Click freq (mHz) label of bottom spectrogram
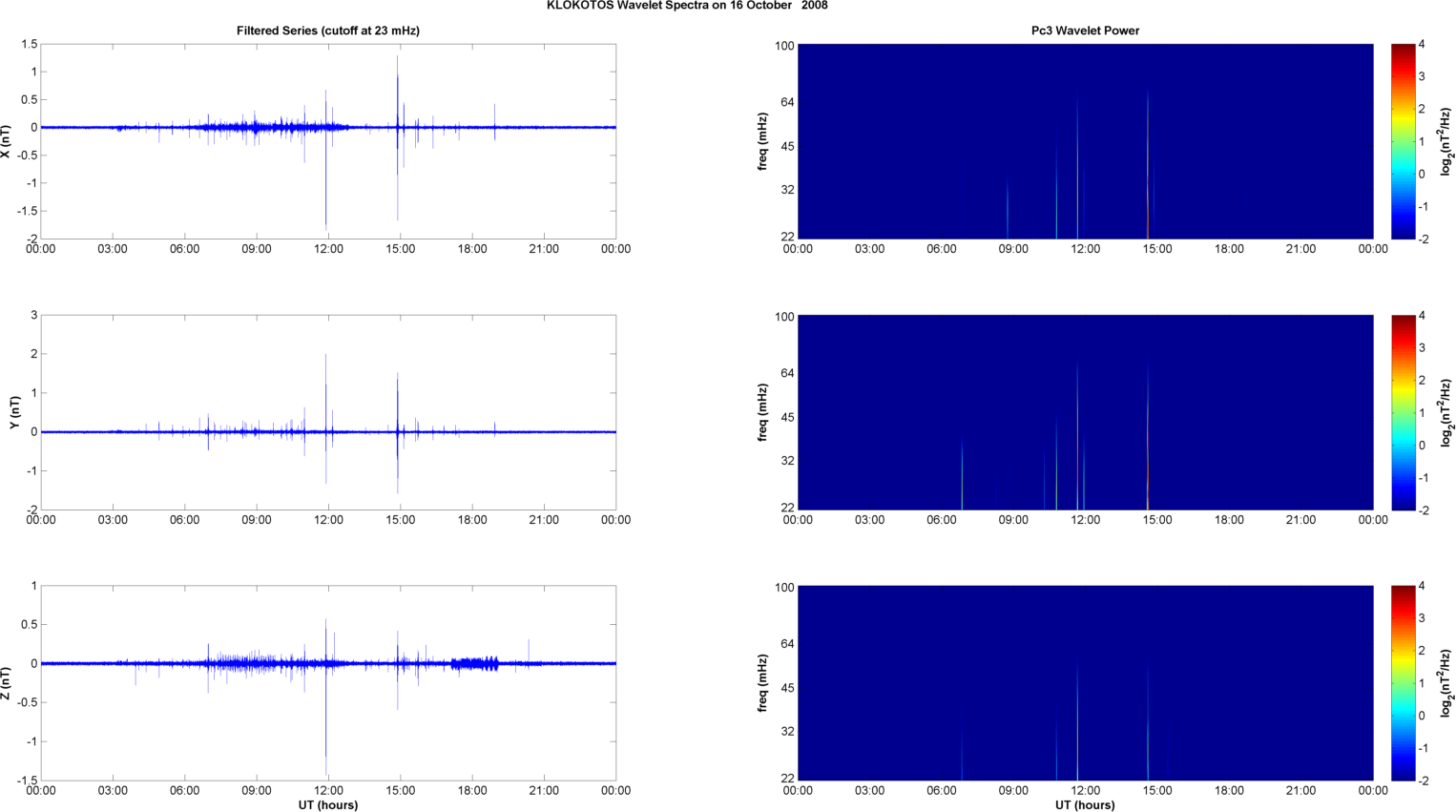Viewport: 1456px width, 812px height. (762, 683)
